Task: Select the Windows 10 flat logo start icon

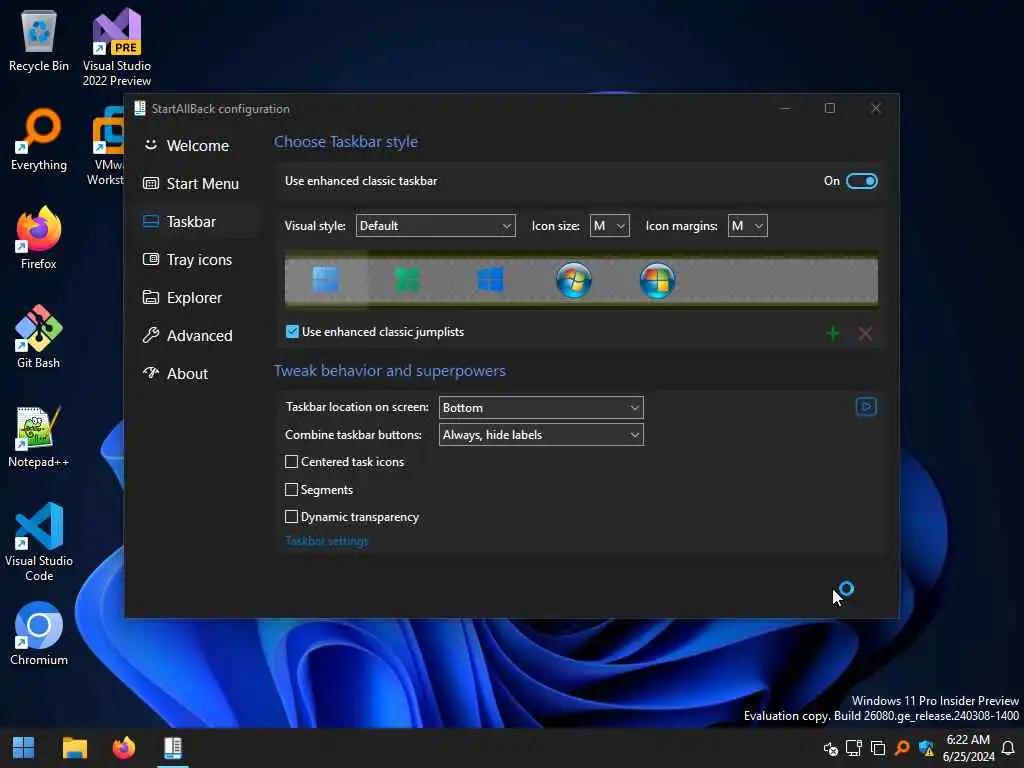Action: coord(490,280)
